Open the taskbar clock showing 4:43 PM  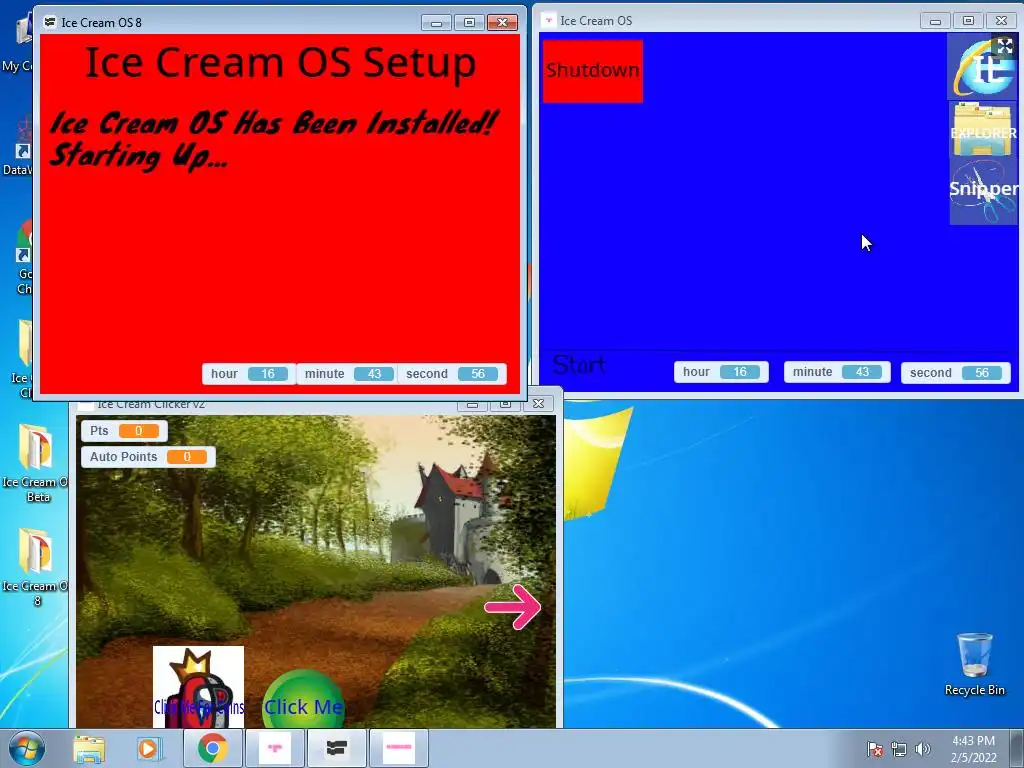click(x=973, y=749)
